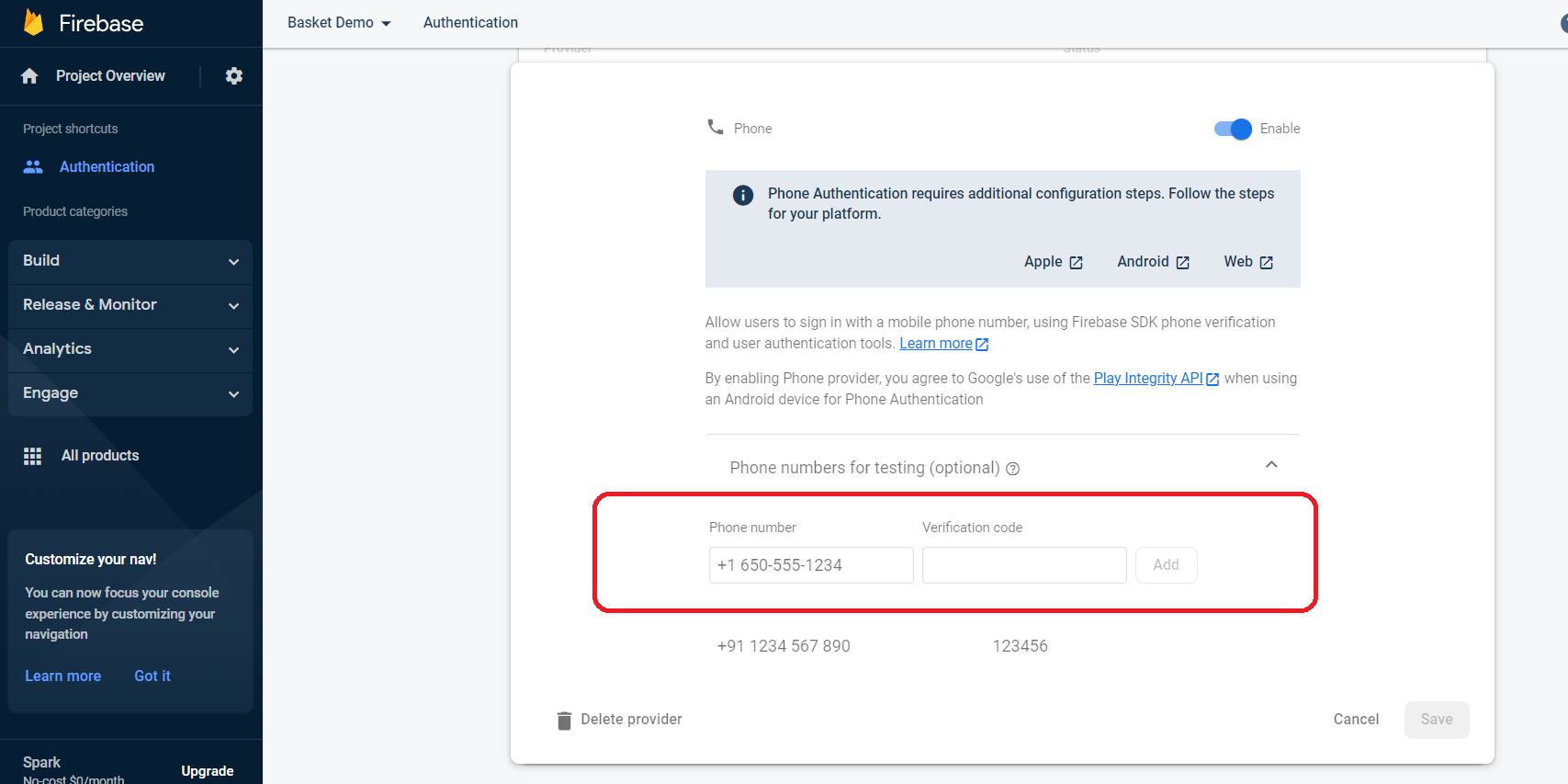Screen dimensions: 1568x784
Task: Click the Authentication header breadcrumb
Action: click(x=470, y=23)
